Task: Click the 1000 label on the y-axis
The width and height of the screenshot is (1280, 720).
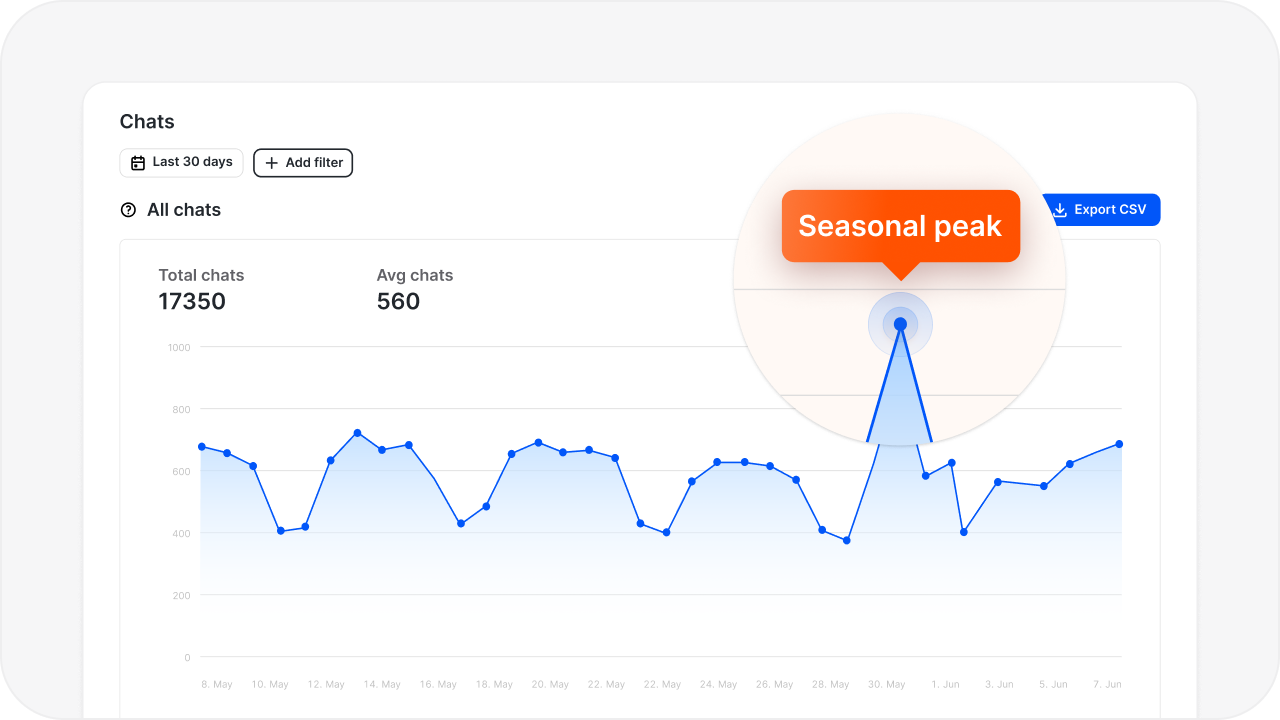Action: click(x=179, y=347)
